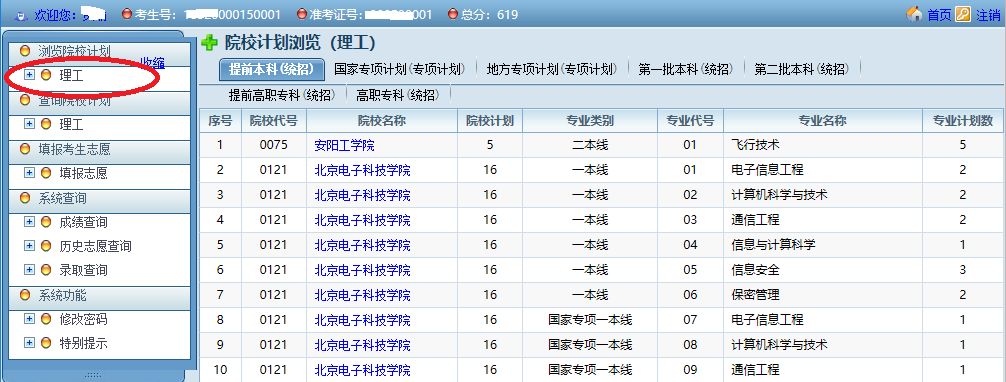Open 北京电子科技学院 link in row 10
This screenshot has width=1006, height=382.
tap(362, 370)
